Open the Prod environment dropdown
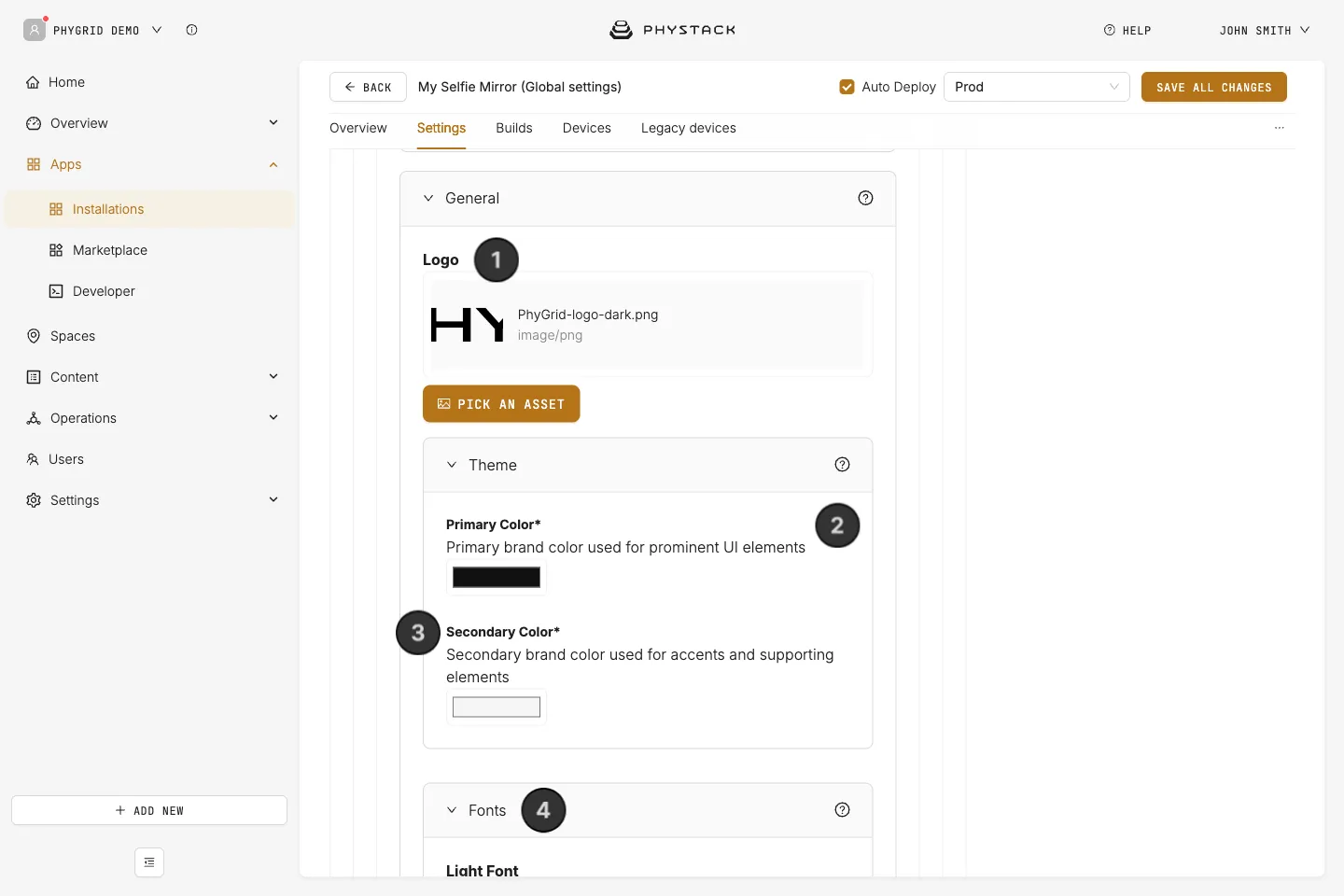Image resolution: width=1344 pixels, height=896 pixels. pyautogui.click(x=1036, y=87)
